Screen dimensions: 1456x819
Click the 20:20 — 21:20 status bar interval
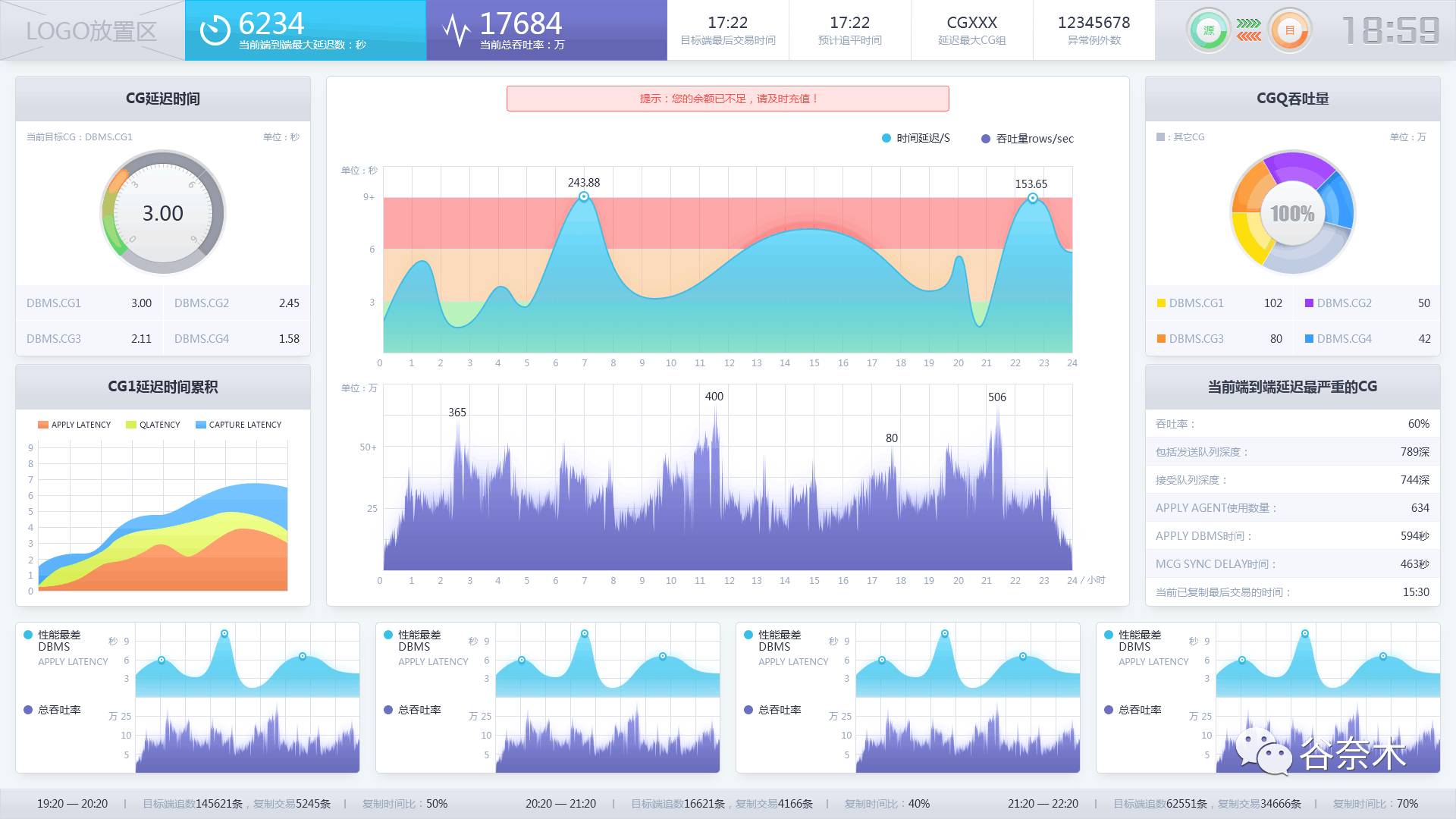coord(561,804)
